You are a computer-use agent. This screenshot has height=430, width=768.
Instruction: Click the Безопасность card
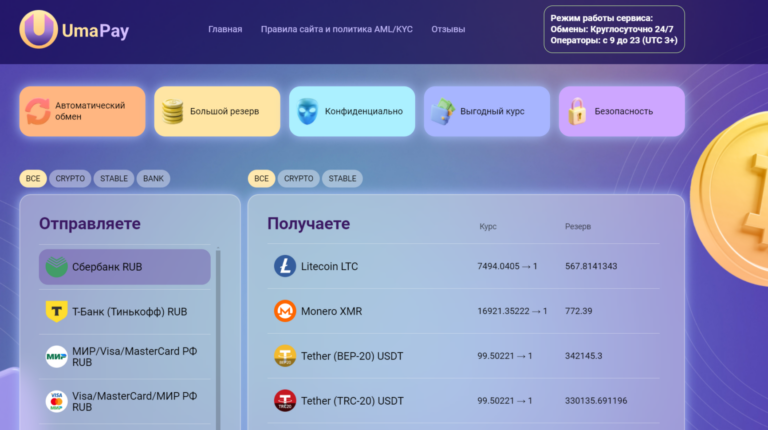(x=622, y=111)
